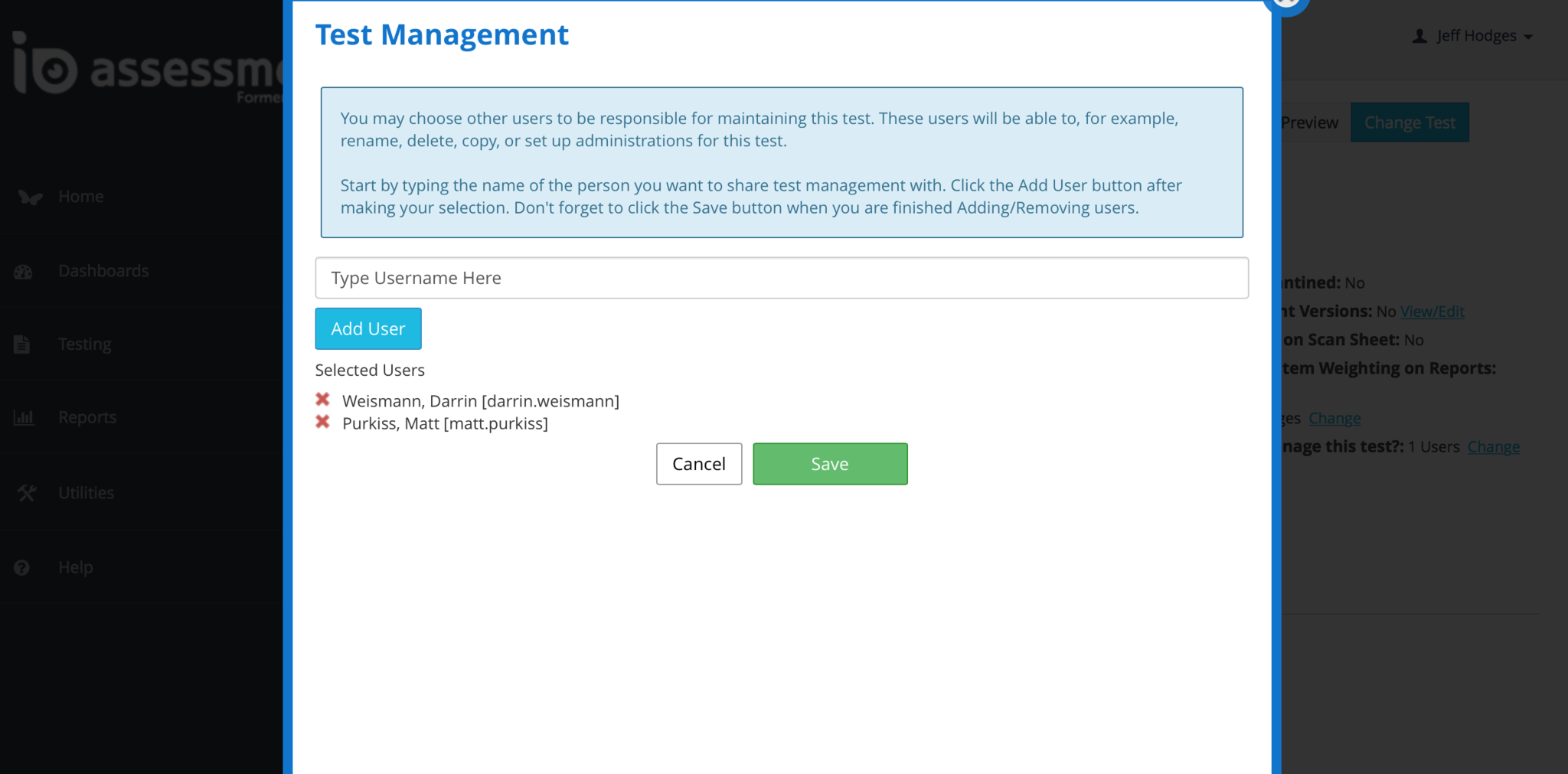Open the Reports menu item
The height and width of the screenshot is (774, 1568).
coord(87,418)
